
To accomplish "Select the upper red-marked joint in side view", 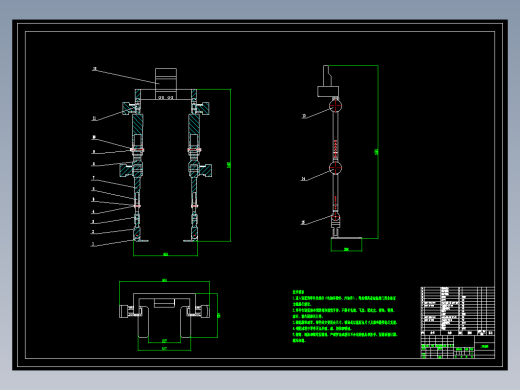I will tap(335, 106).
